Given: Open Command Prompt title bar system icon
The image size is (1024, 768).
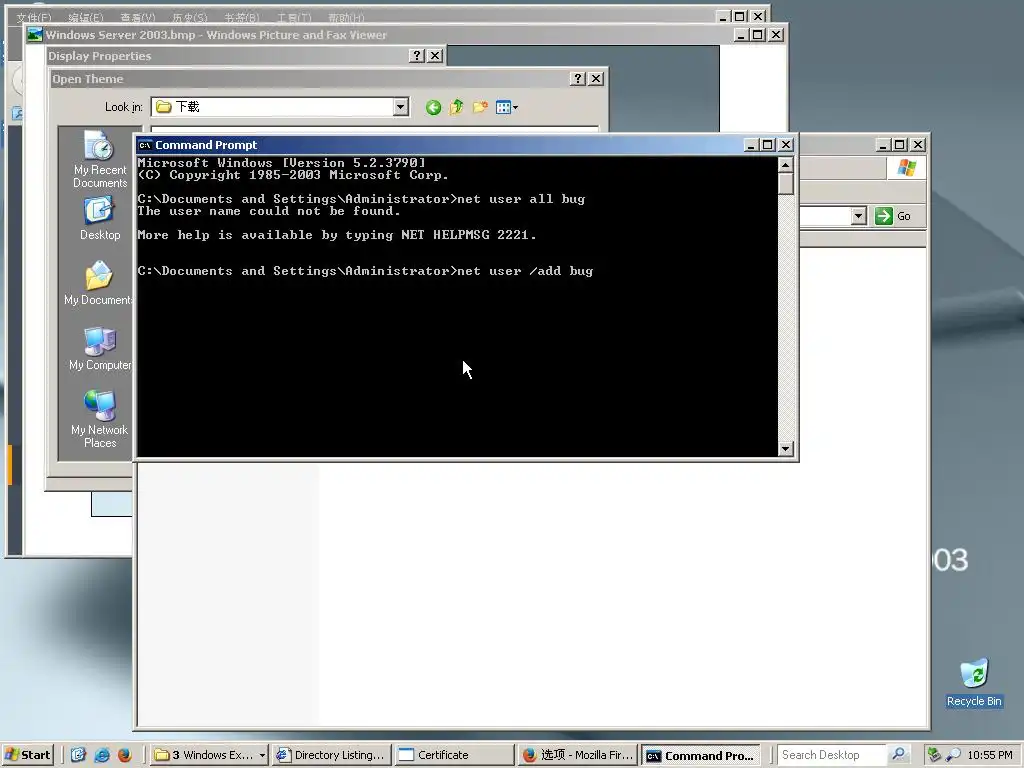Looking at the screenshot, I should (145, 145).
